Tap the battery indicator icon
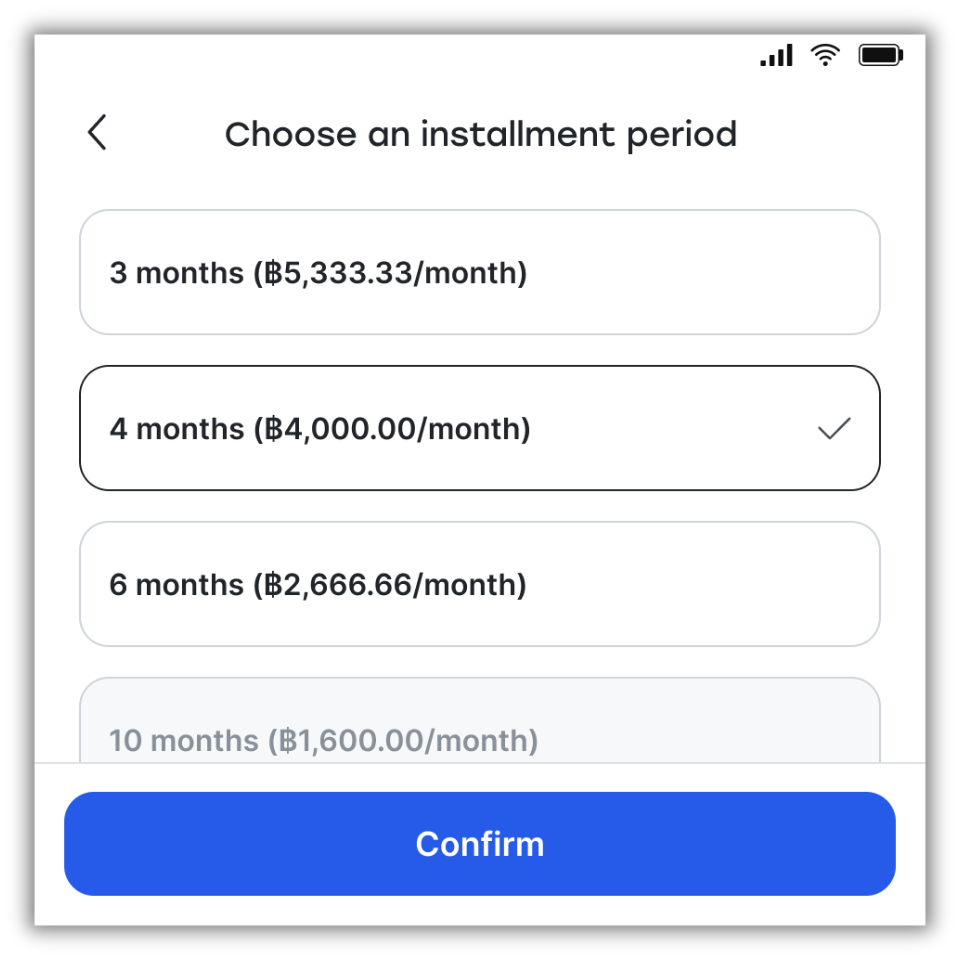The image size is (960, 960). pyautogui.click(x=880, y=55)
